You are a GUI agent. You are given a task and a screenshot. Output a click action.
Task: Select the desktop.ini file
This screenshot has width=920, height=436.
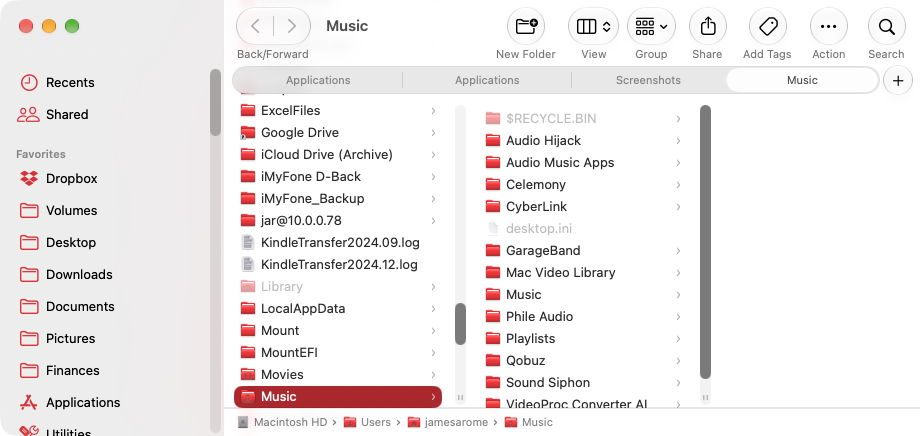click(584, 228)
